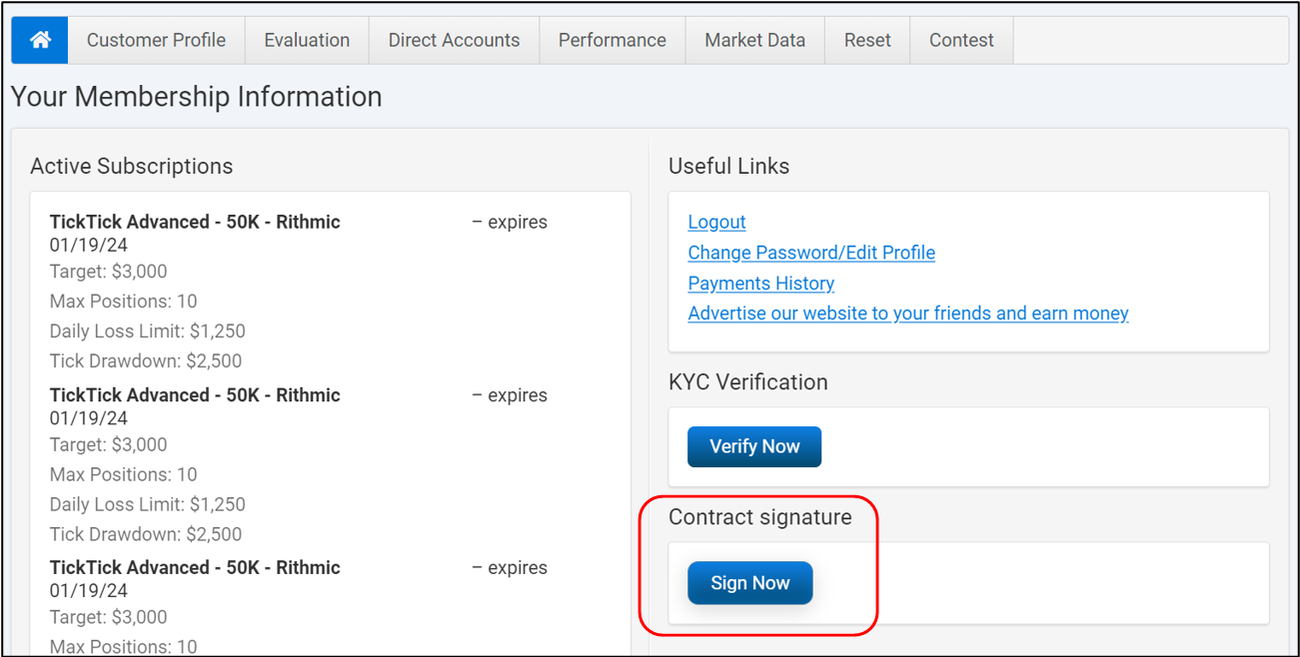The image size is (1300, 657).
Task: Click the Advertise our website link
Action: (908, 313)
